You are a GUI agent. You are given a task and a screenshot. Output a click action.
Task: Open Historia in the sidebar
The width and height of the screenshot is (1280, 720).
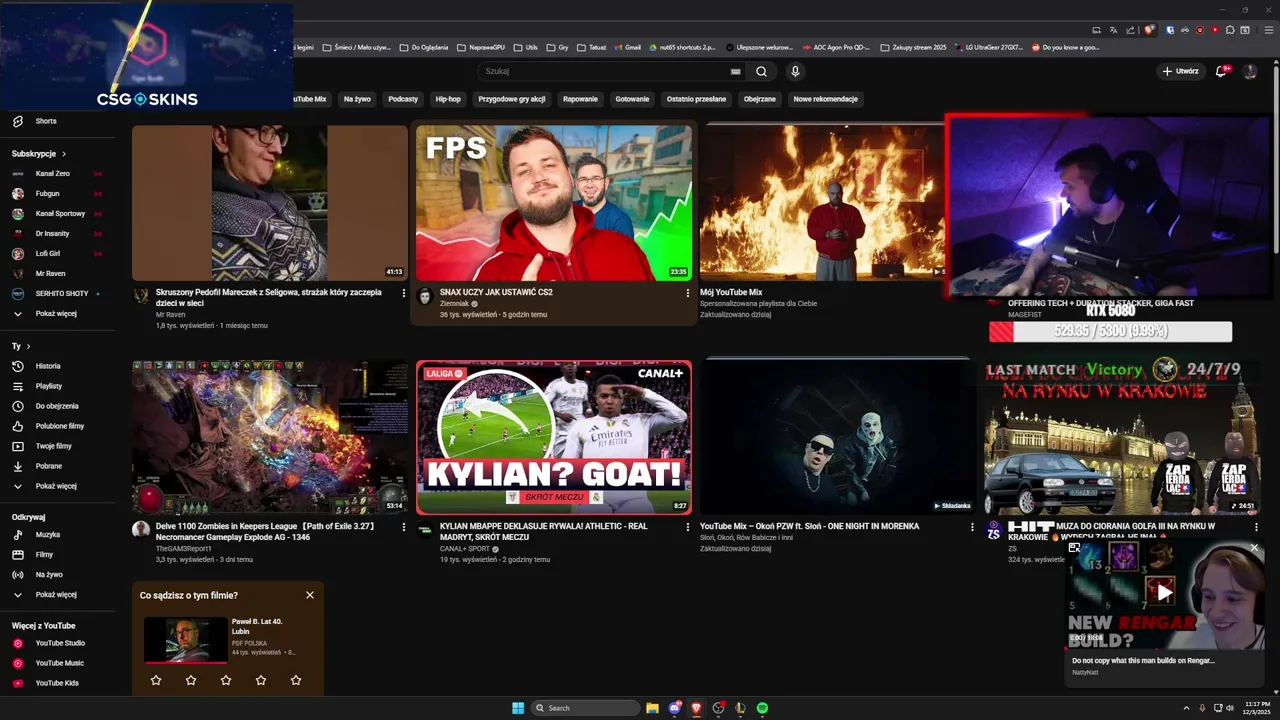[x=48, y=366]
